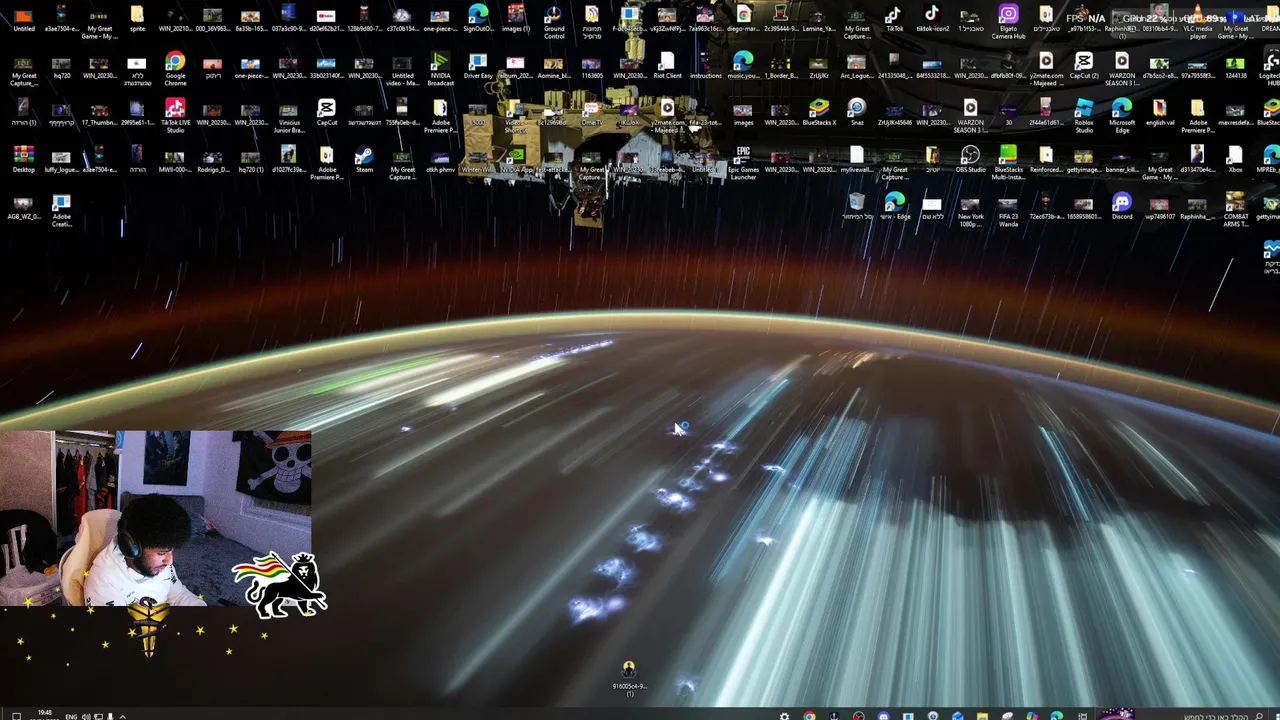Select the Desktop WinRAR archive icon
Image resolution: width=1280 pixels, height=720 pixels.
click(x=23, y=160)
